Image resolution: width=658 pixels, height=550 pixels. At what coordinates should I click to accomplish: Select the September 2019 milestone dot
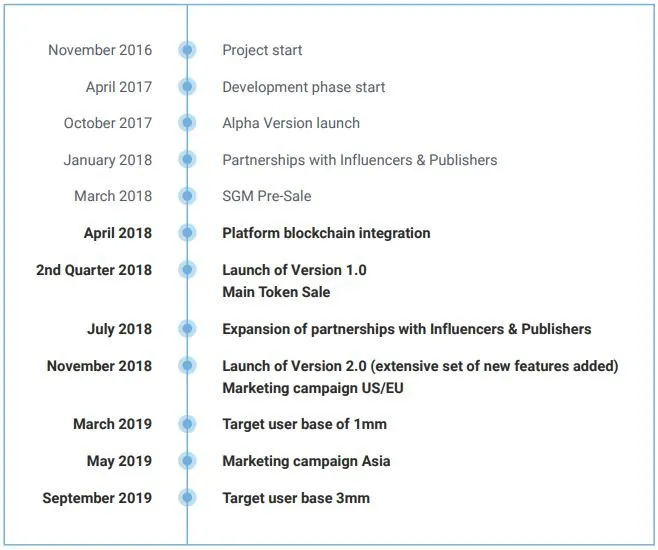tap(187, 498)
